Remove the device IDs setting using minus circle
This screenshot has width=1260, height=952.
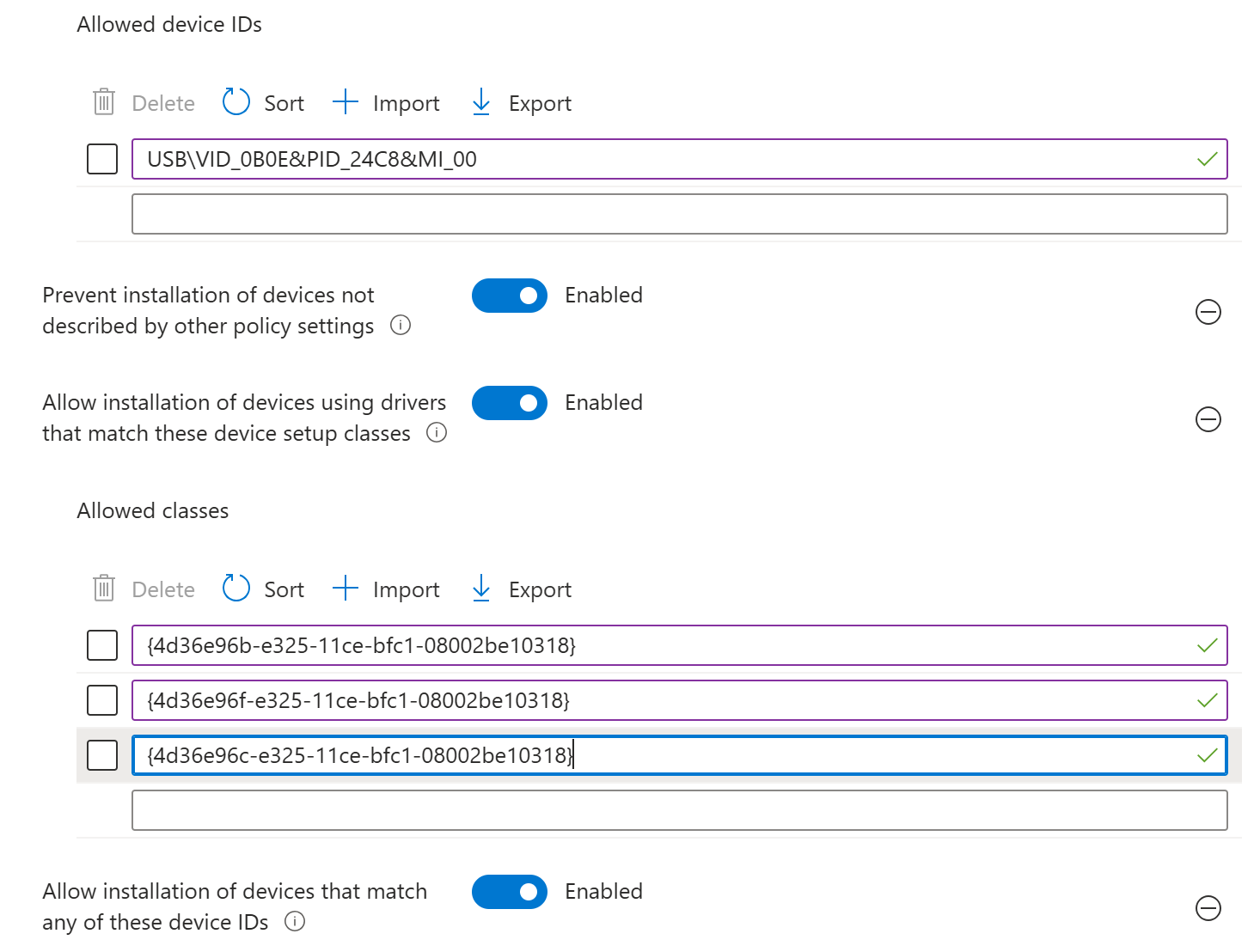[x=1208, y=908]
